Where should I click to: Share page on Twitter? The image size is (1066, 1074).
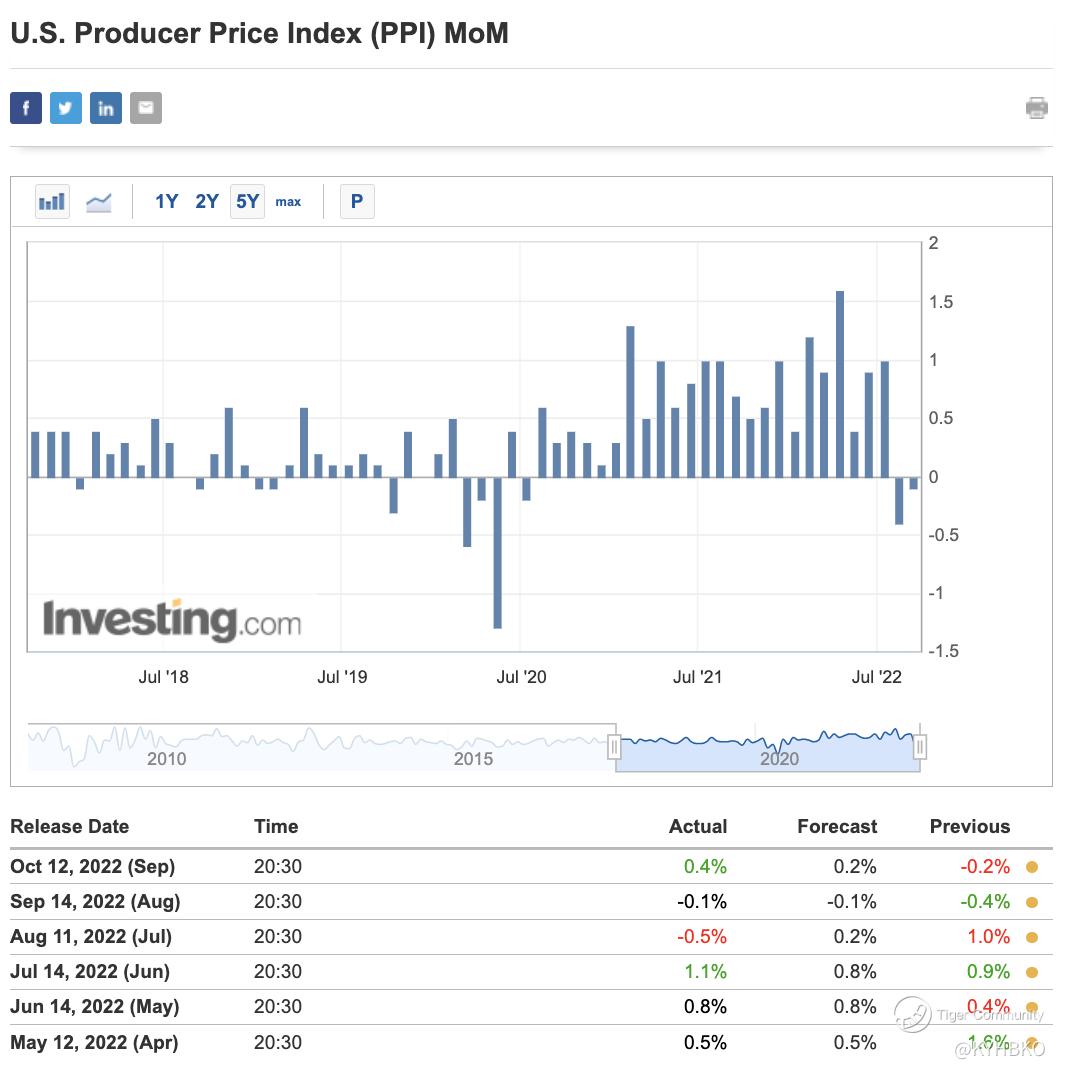(x=66, y=108)
